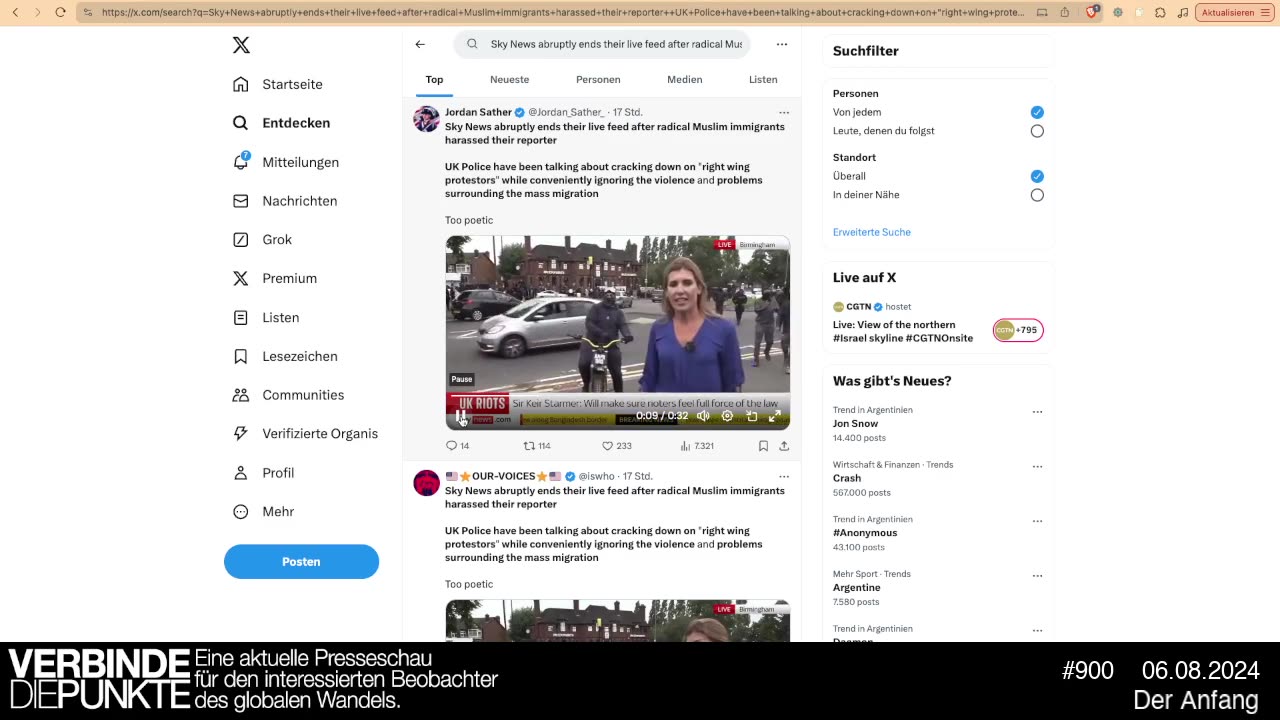Screen dimensions: 1280x720
Task: Reload page in browser toolbar
Action: tap(60, 12)
